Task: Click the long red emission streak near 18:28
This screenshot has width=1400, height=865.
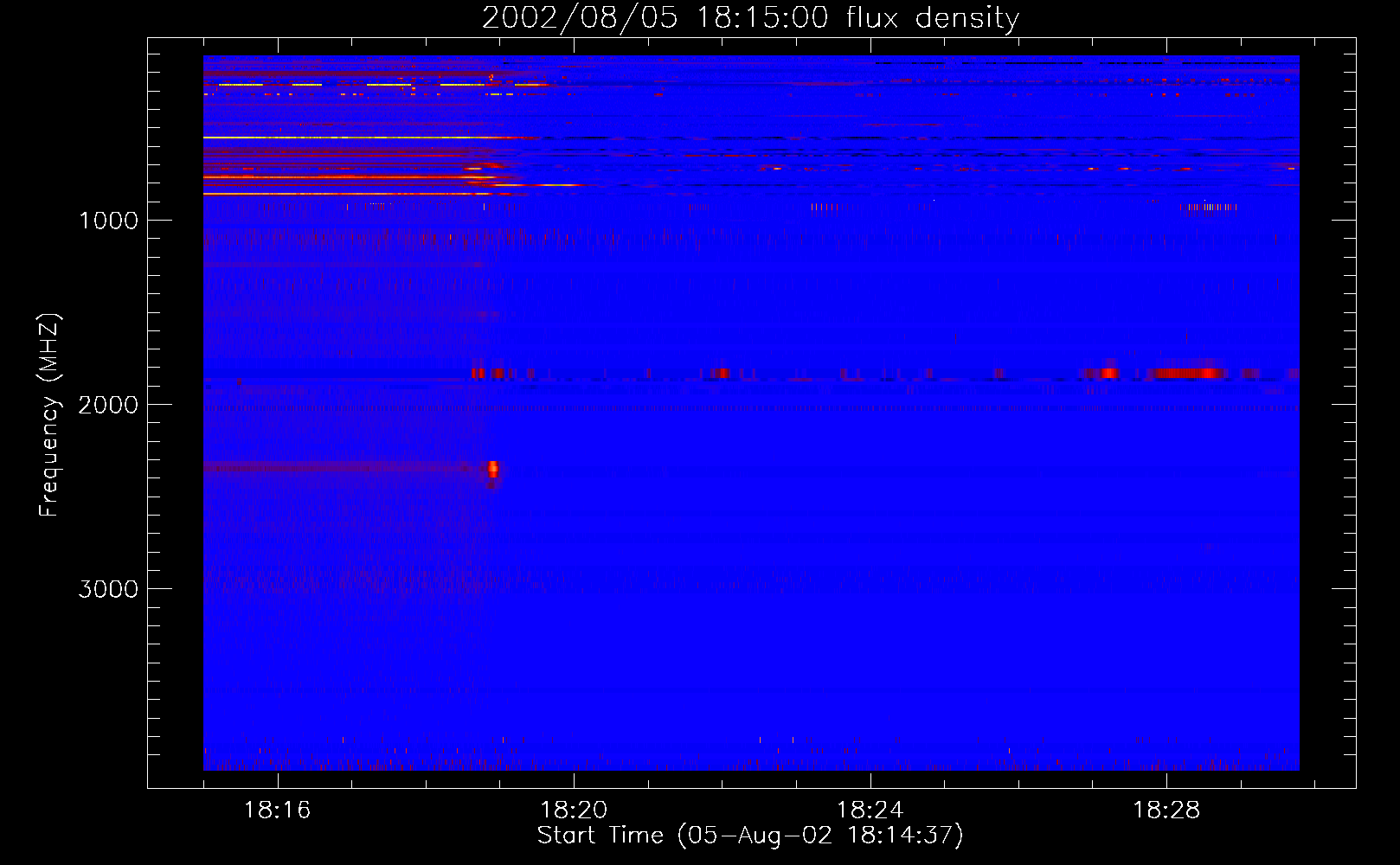Action: point(1187,373)
